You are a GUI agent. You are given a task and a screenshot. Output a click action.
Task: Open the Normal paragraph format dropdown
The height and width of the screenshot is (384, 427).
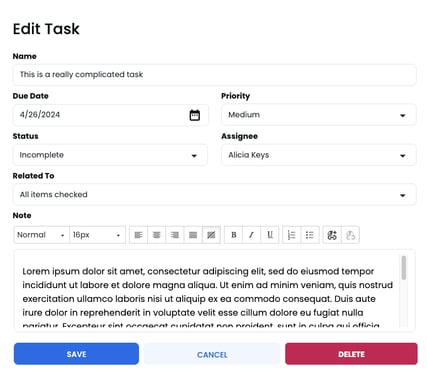click(42, 235)
